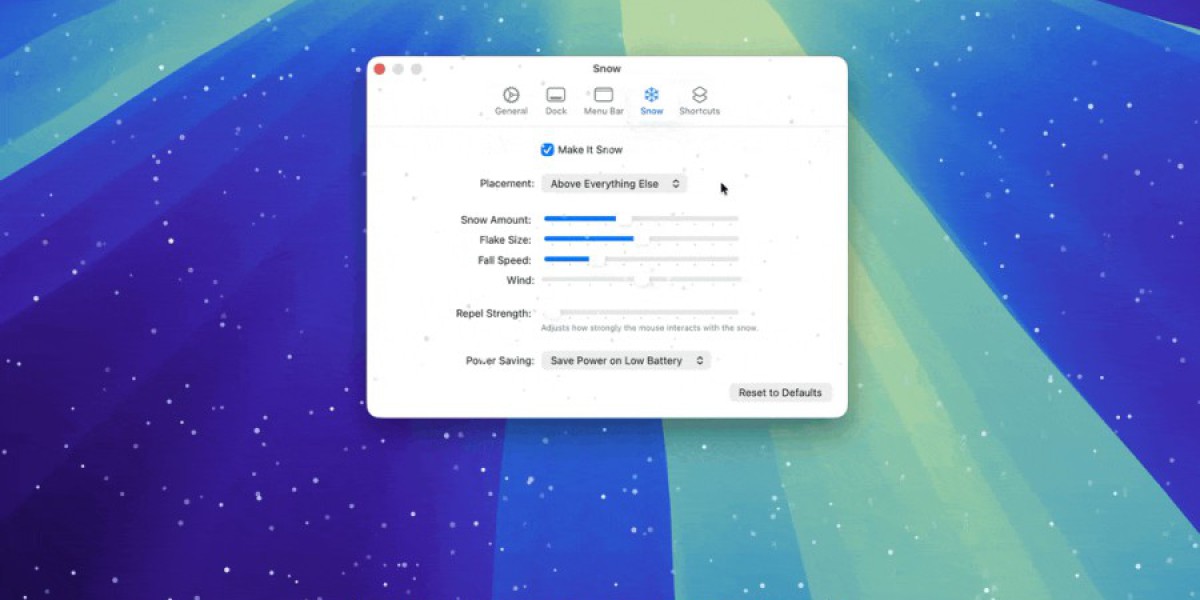The width and height of the screenshot is (1200, 600).
Task: Expand the Power Saving dropdown
Action: pyautogui.click(x=625, y=361)
